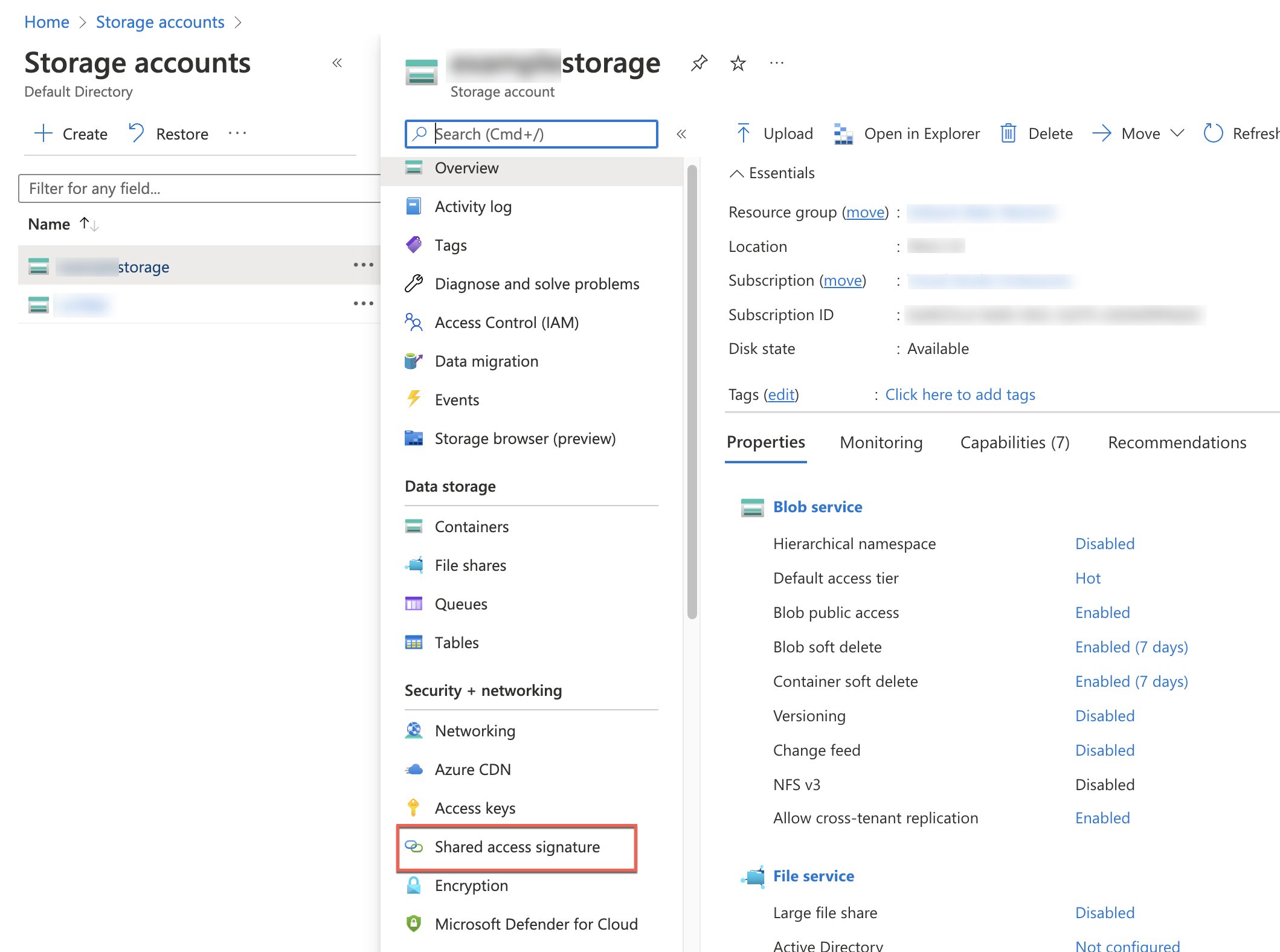Click the storage account search box
The height and width of the screenshot is (952, 1280).
pyautogui.click(x=530, y=134)
